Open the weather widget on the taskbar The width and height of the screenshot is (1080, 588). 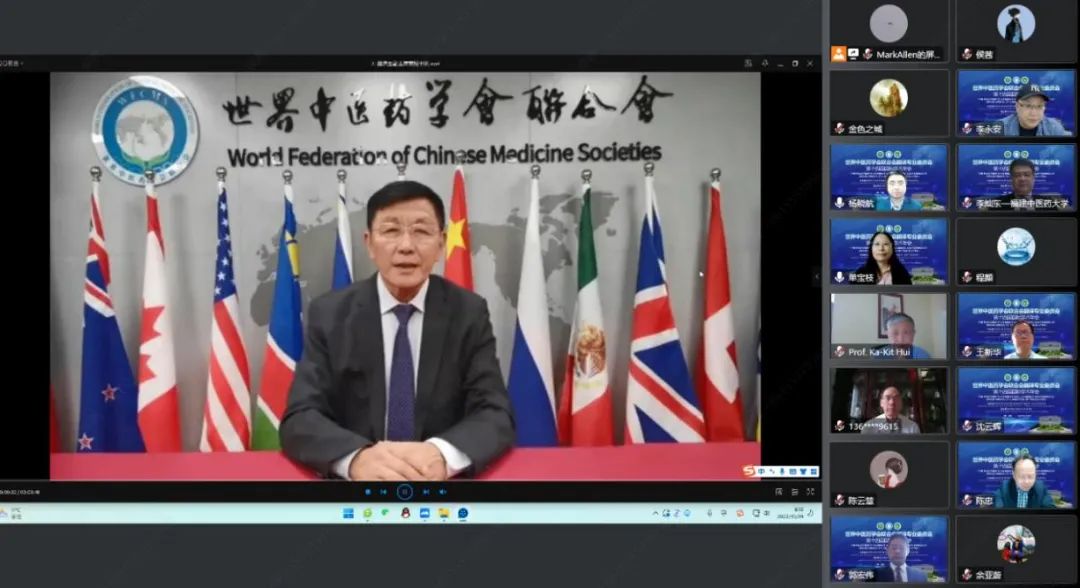coord(12,513)
